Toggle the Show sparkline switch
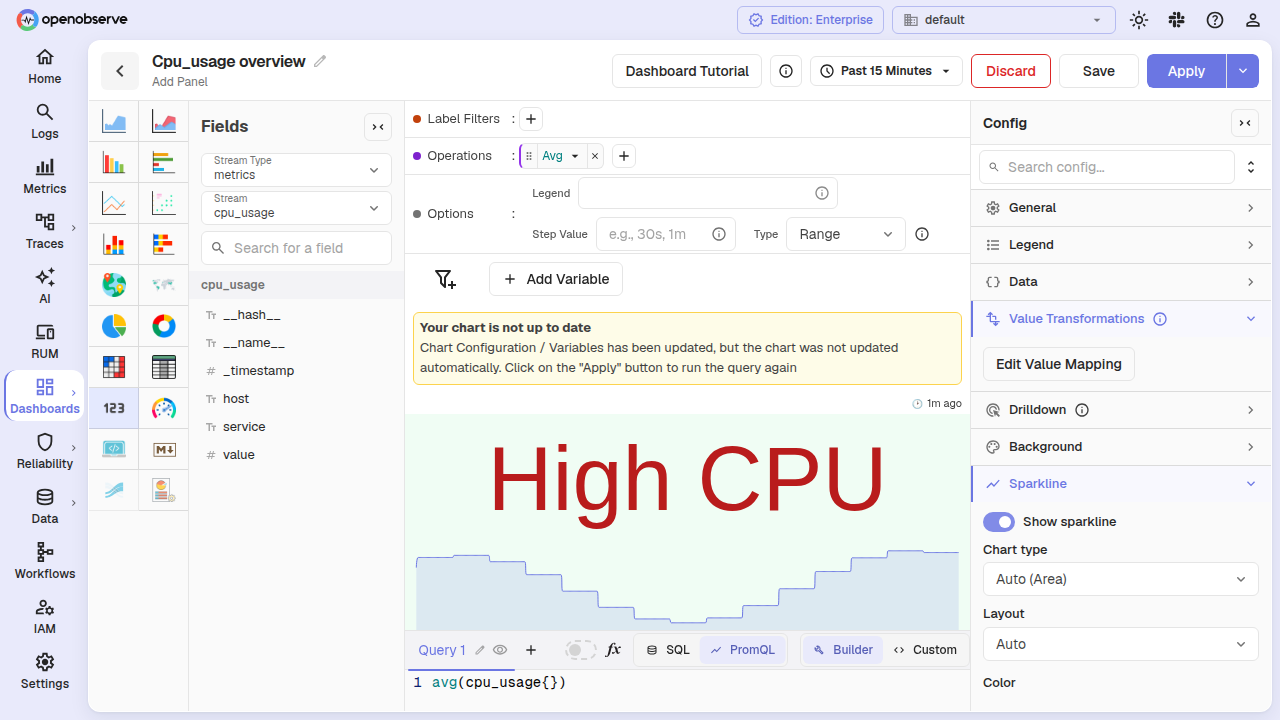The width and height of the screenshot is (1280, 720). point(999,522)
